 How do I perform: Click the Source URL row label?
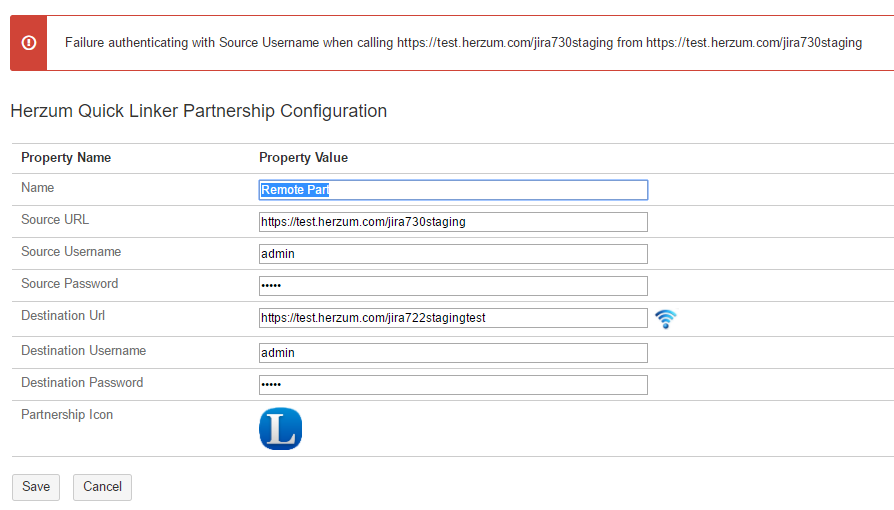55,220
